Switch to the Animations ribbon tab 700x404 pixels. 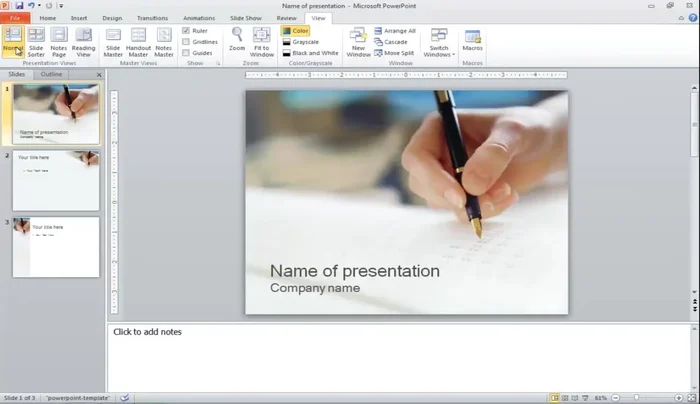199,18
